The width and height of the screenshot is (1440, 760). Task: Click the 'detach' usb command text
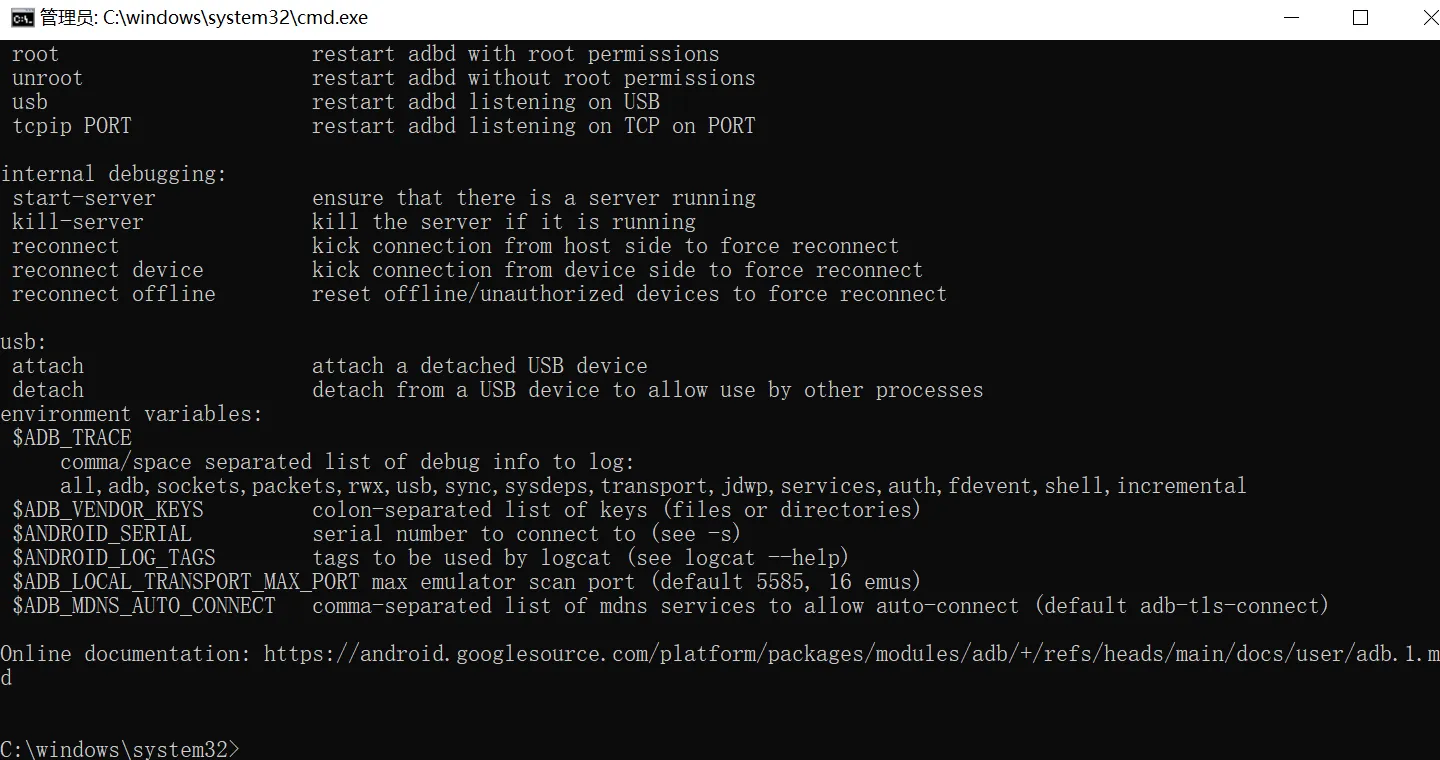pos(48,390)
